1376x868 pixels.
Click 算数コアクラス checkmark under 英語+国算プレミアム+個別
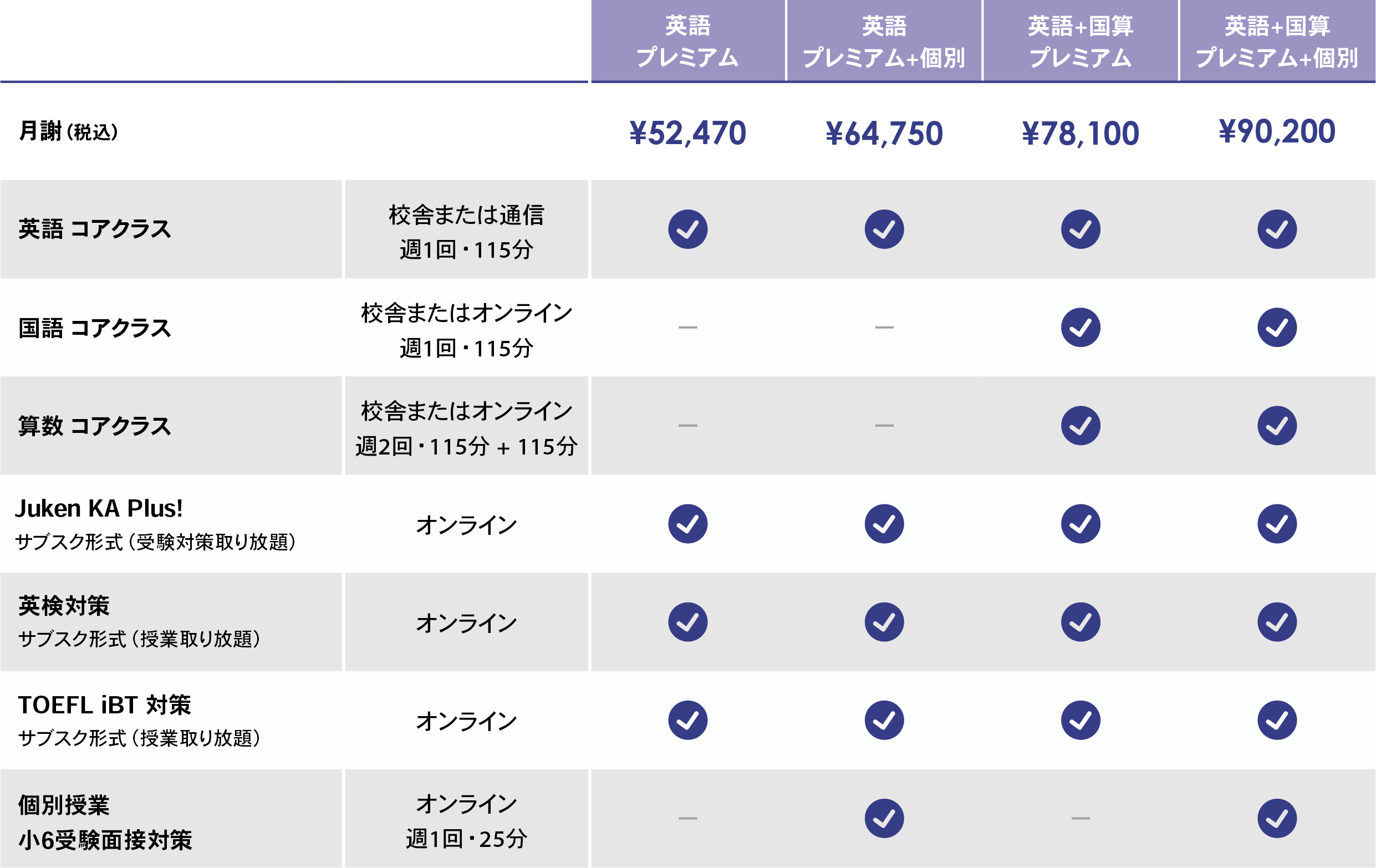[1277, 426]
